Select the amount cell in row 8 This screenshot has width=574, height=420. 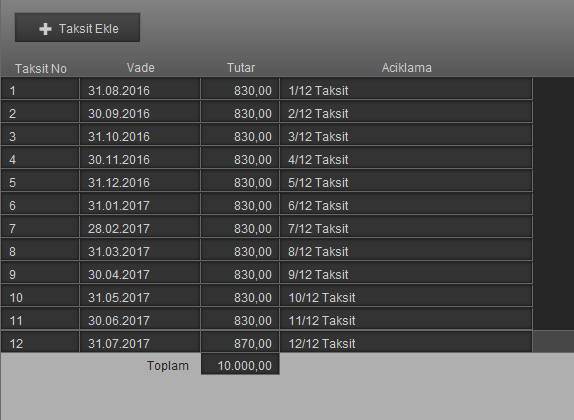point(240,250)
